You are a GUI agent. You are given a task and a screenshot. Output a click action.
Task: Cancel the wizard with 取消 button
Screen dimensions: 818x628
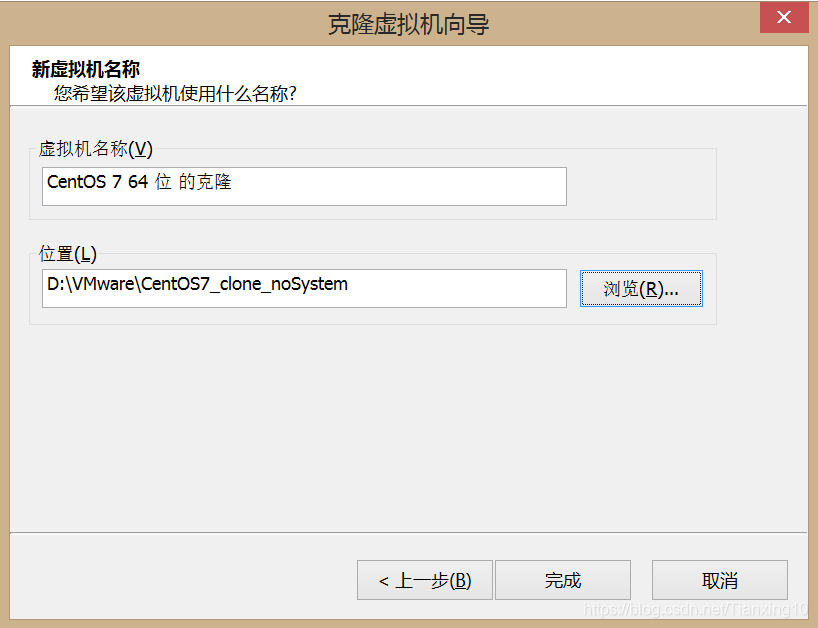pos(720,580)
